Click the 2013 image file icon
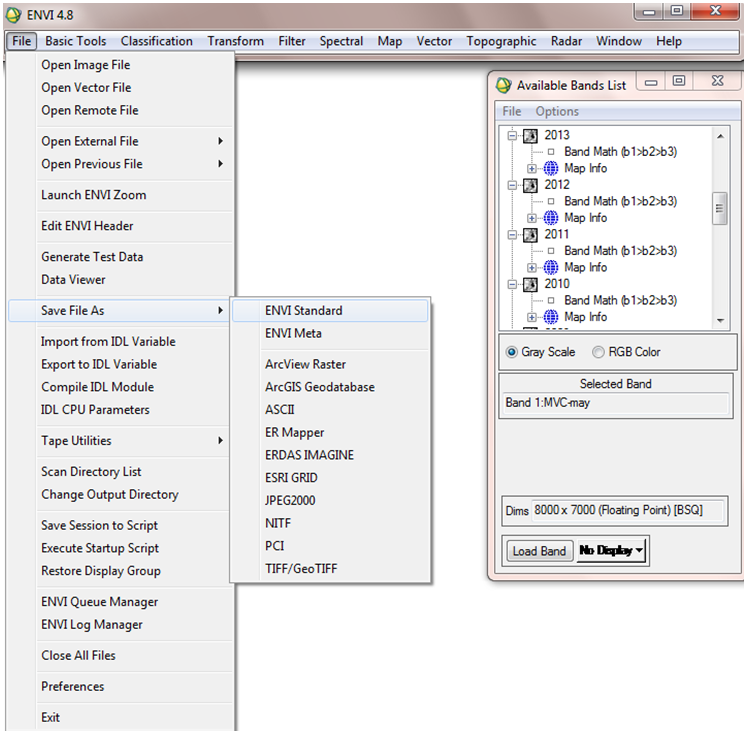The image size is (745, 732). coord(530,136)
